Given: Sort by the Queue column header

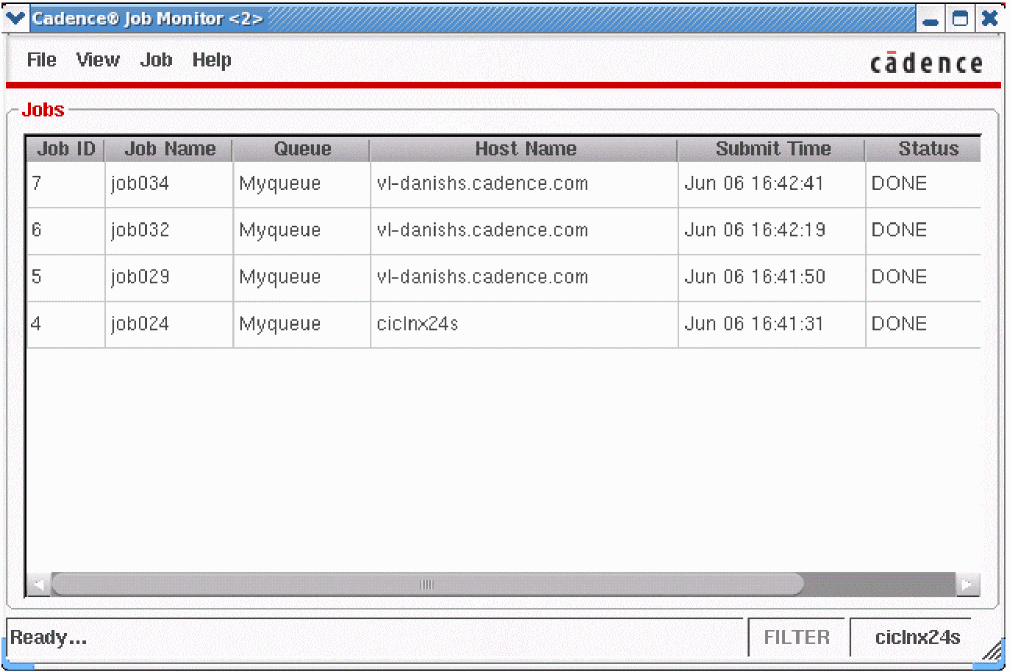Looking at the screenshot, I should pos(302,149).
